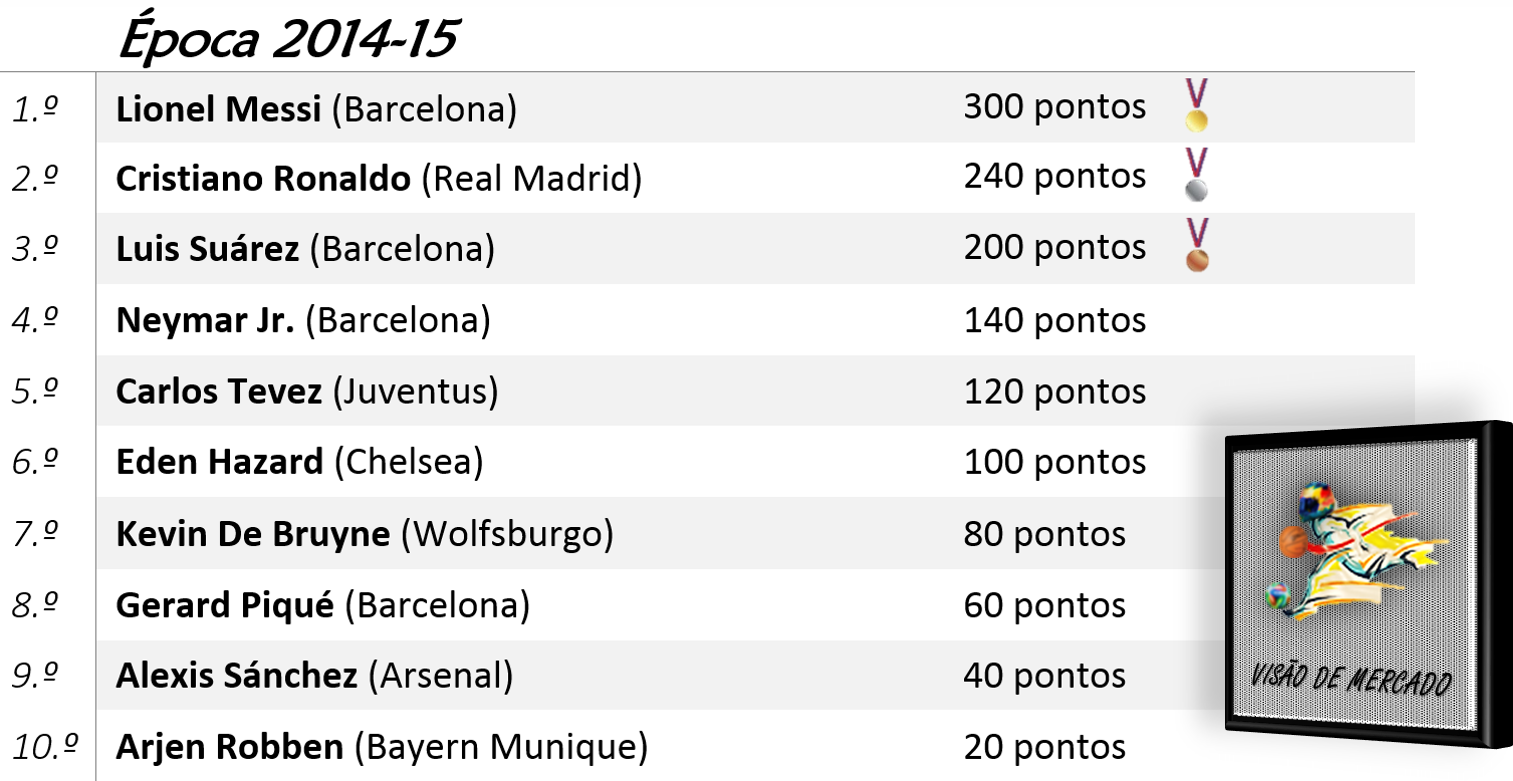Screen dimensions: 1513x781
Task: Select the Época 2014-15 title
Action: pos(288,39)
